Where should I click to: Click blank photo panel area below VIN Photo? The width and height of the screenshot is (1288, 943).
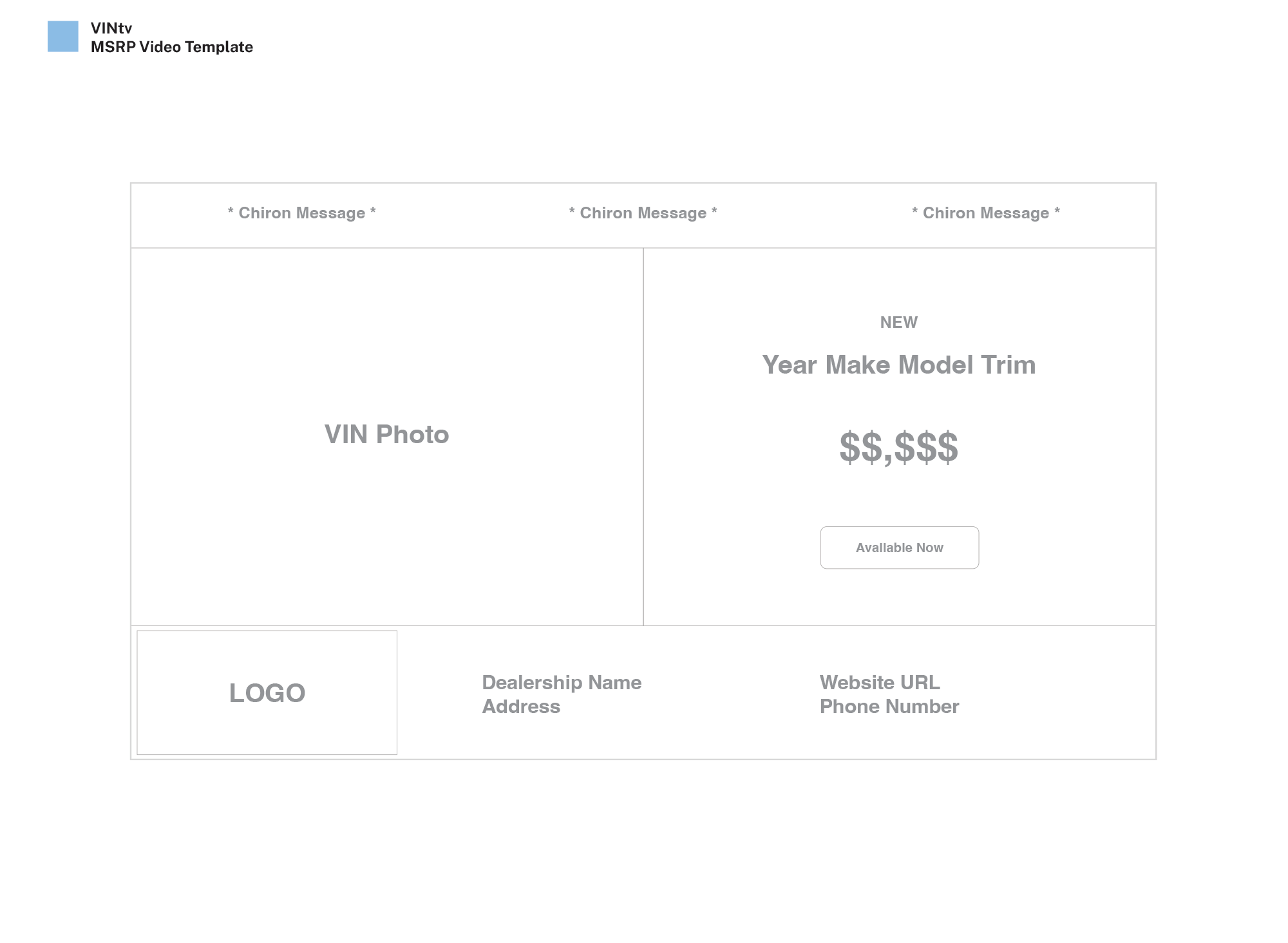386,535
